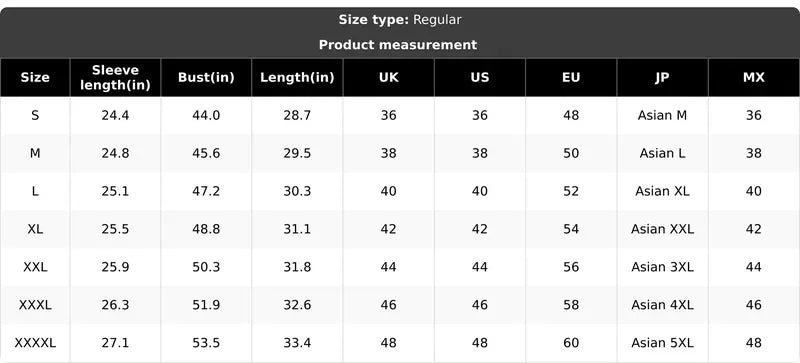The image size is (800, 363).
Task: Click the Size column header
Action: click(x=35, y=78)
